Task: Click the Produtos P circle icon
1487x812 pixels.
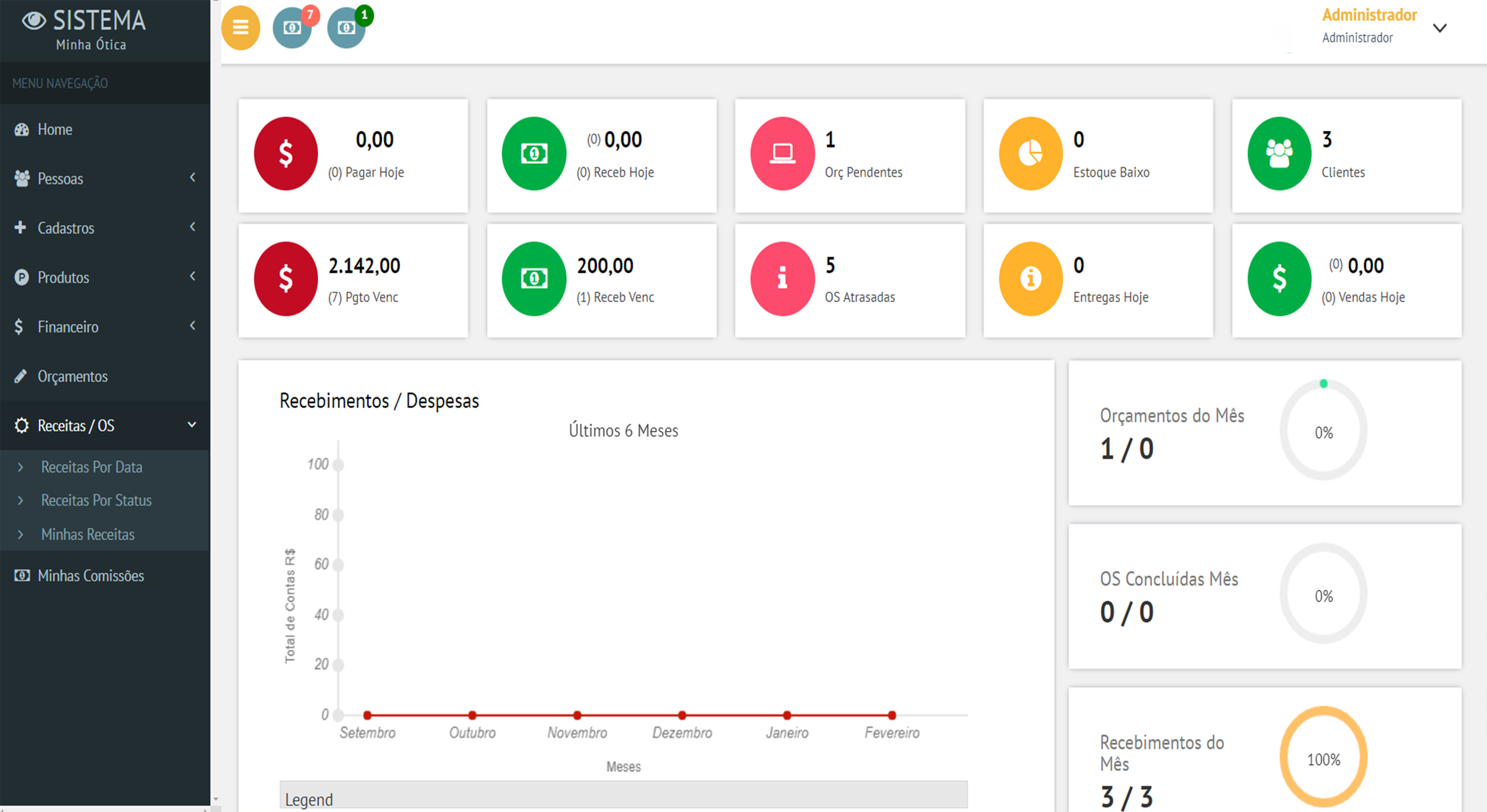Action: coord(21,277)
